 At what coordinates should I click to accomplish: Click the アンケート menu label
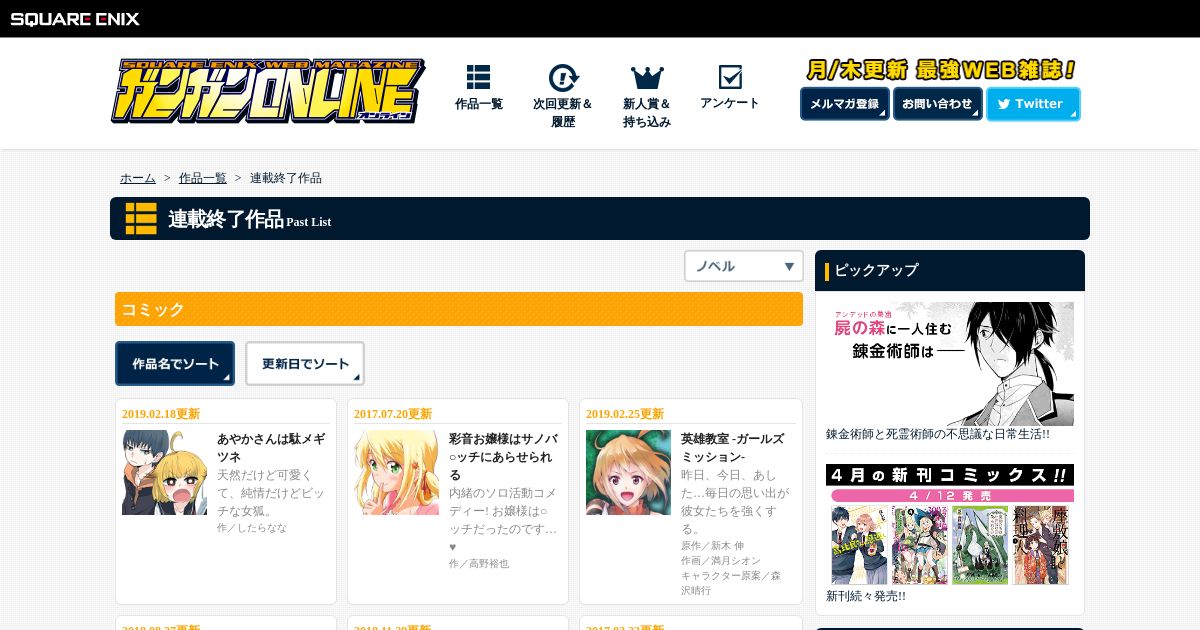[x=730, y=103]
